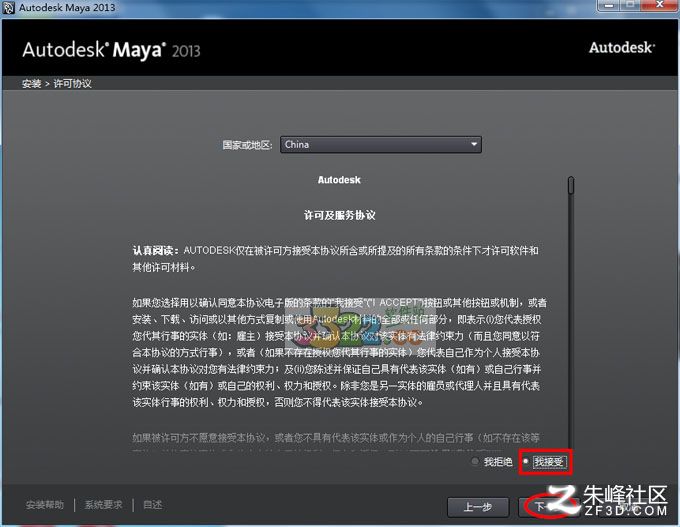
Task: Click the Autodesk heading in the agreement
Action: (x=339, y=180)
